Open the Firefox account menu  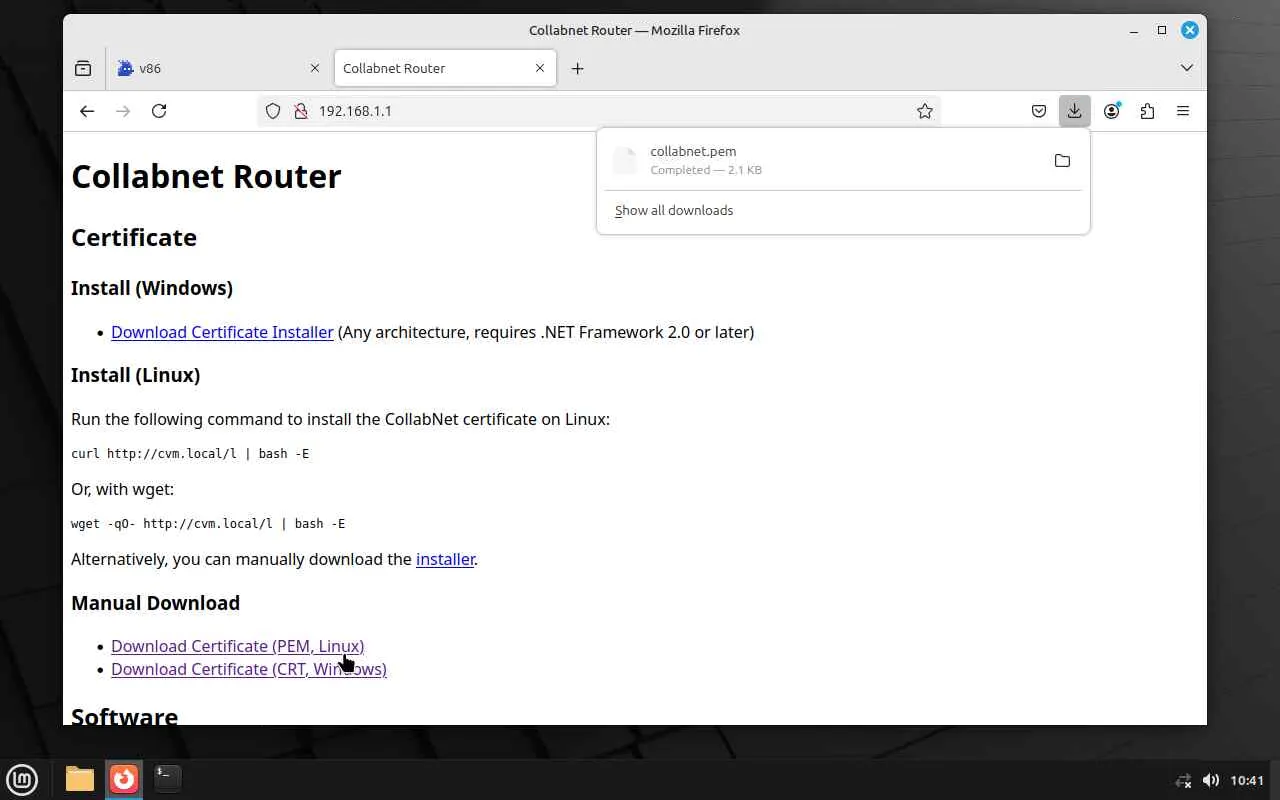pos(1111,111)
